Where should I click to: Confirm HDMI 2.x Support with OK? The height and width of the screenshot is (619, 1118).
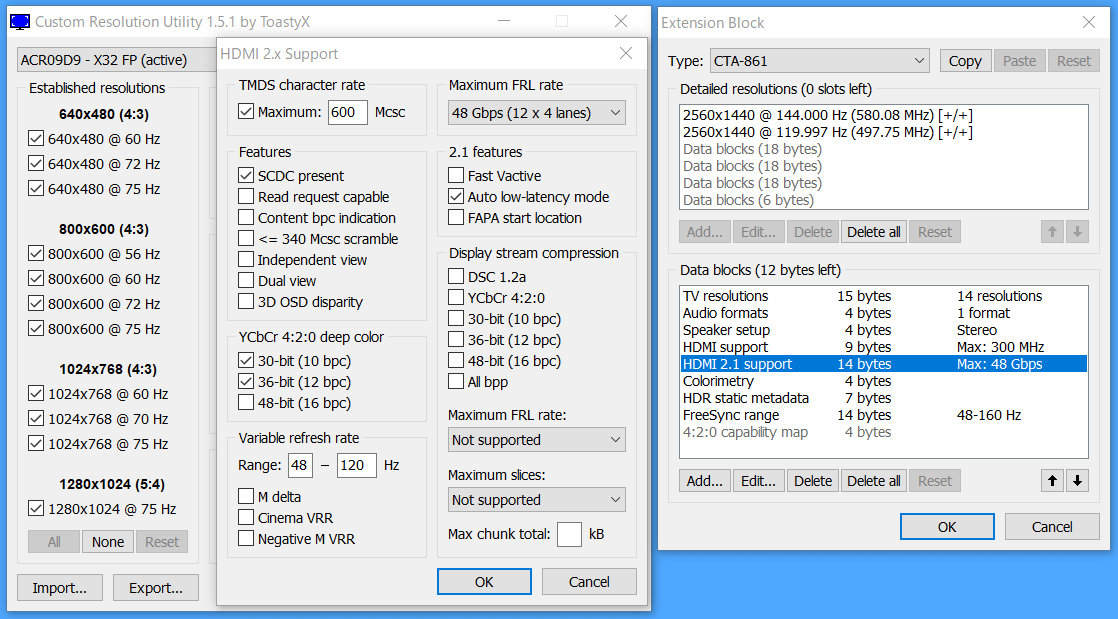click(x=484, y=582)
